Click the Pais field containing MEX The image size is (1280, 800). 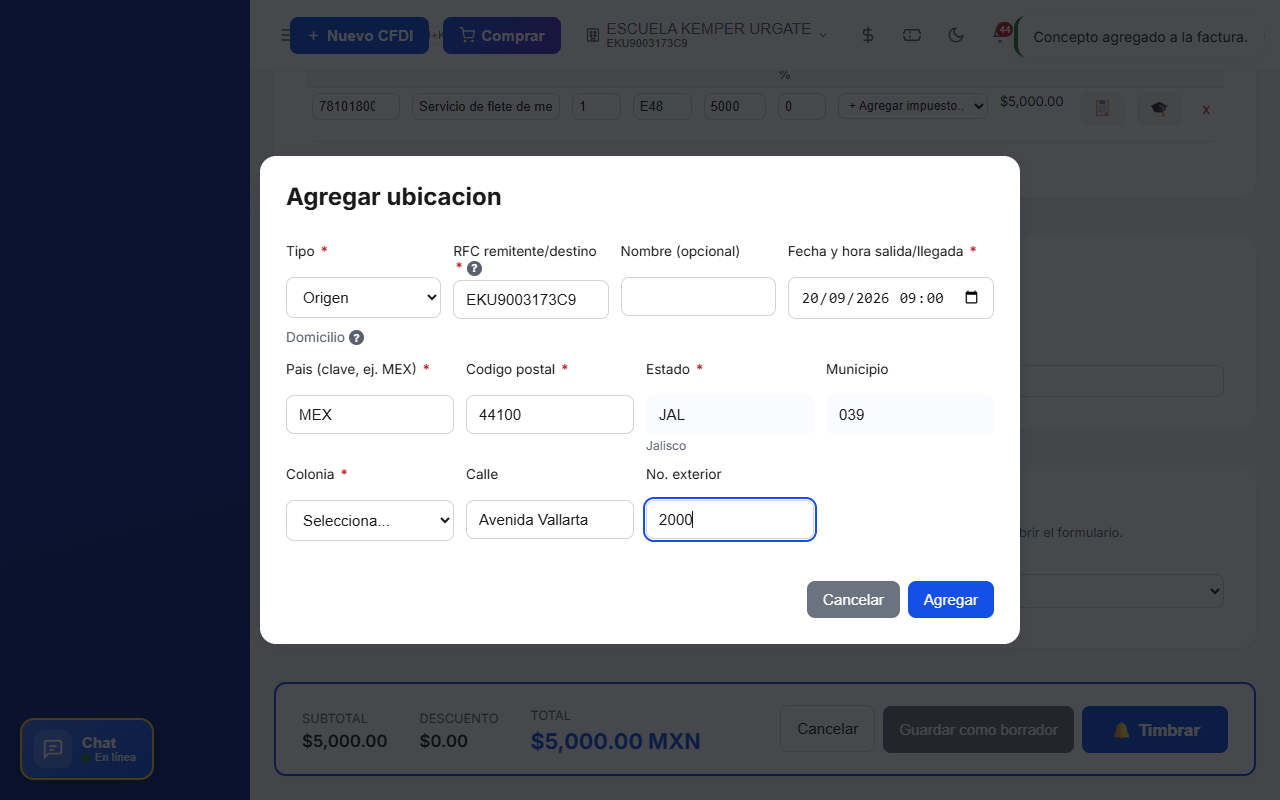coord(370,414)
